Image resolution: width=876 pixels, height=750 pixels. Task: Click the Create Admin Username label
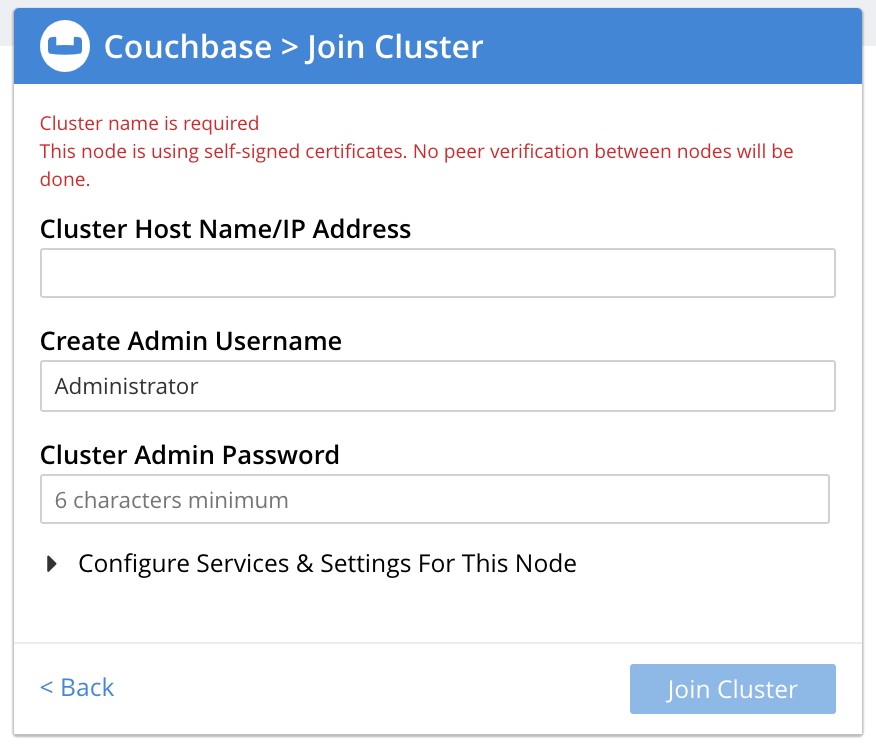pos(190,341)
